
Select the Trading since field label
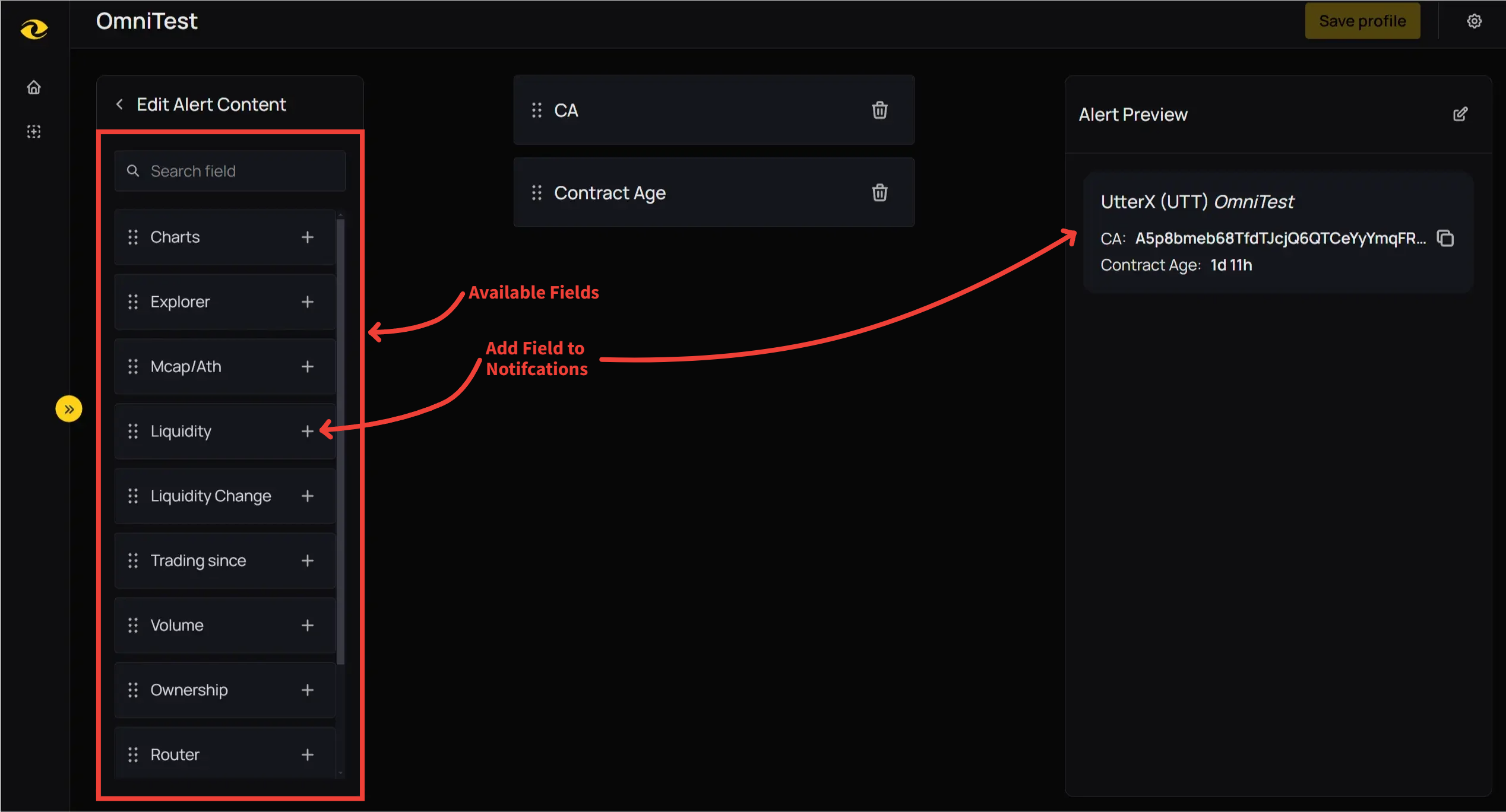pyautogui.click(x=198, y=560)
